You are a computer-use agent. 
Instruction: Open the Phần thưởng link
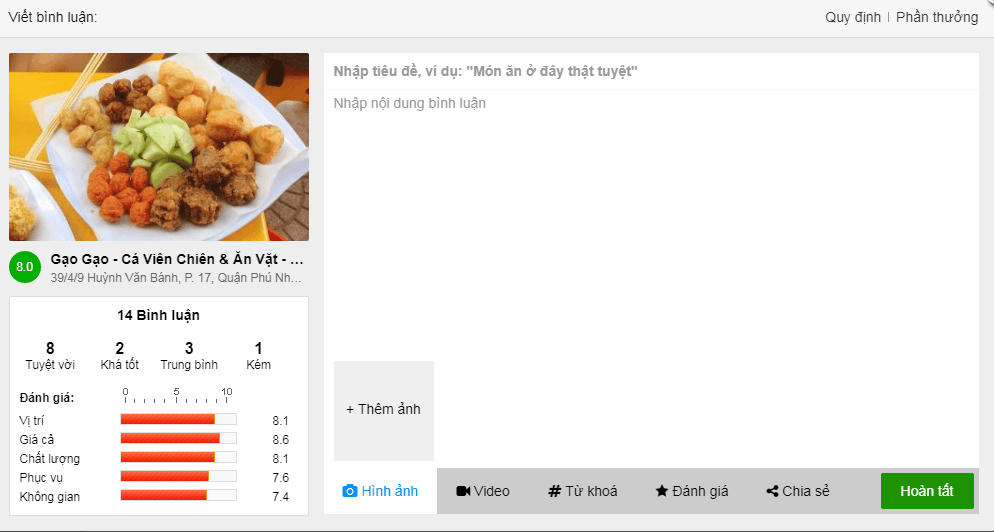pyautogui.click(x=937, y=17)
